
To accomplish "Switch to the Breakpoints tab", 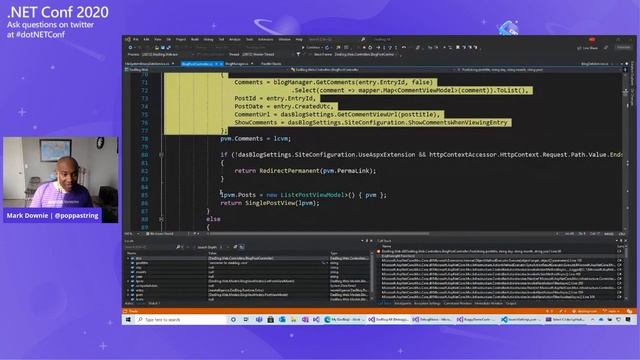I will [x=402, y=304].
